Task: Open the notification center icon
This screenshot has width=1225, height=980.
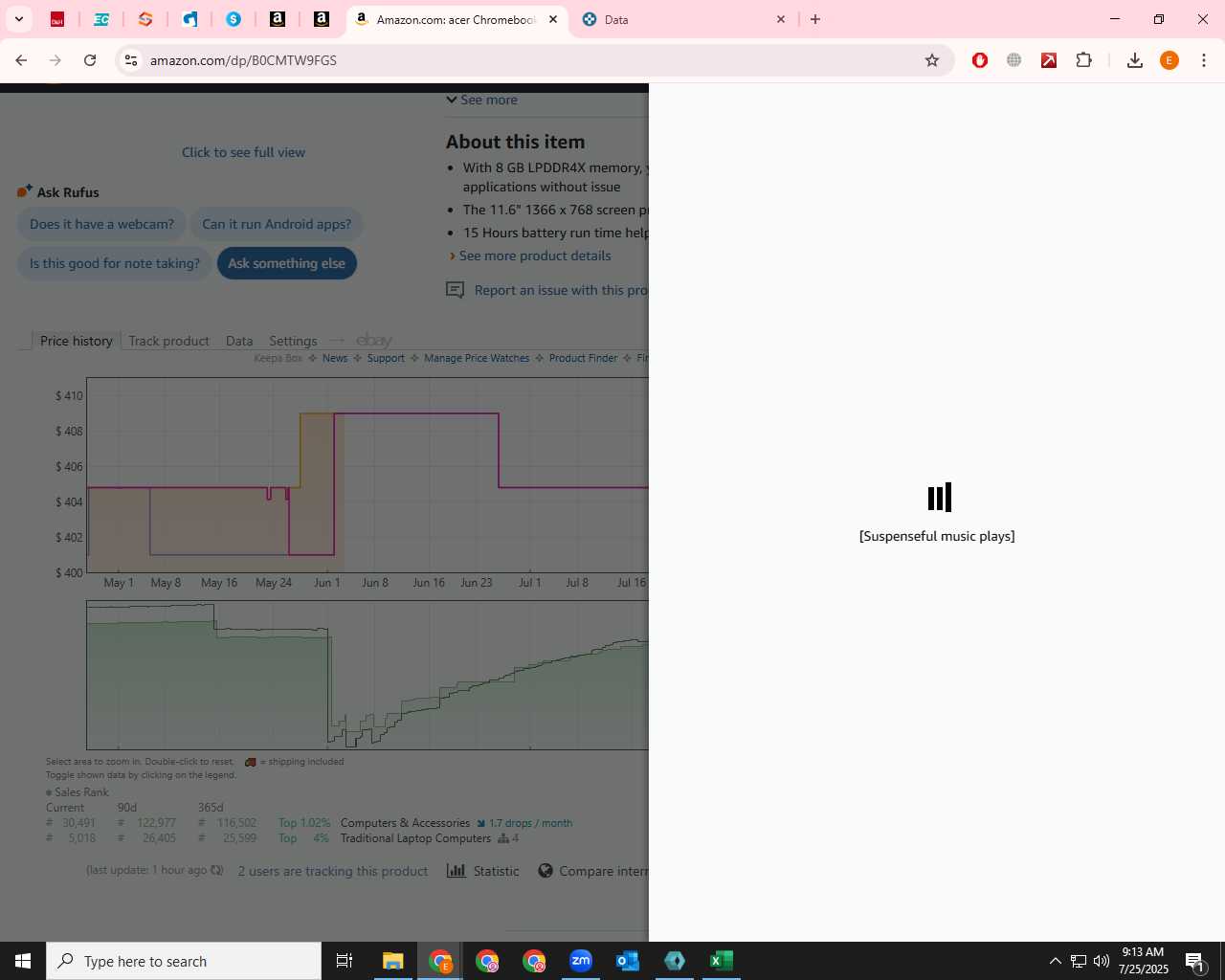Action: tap(1194, 961)
